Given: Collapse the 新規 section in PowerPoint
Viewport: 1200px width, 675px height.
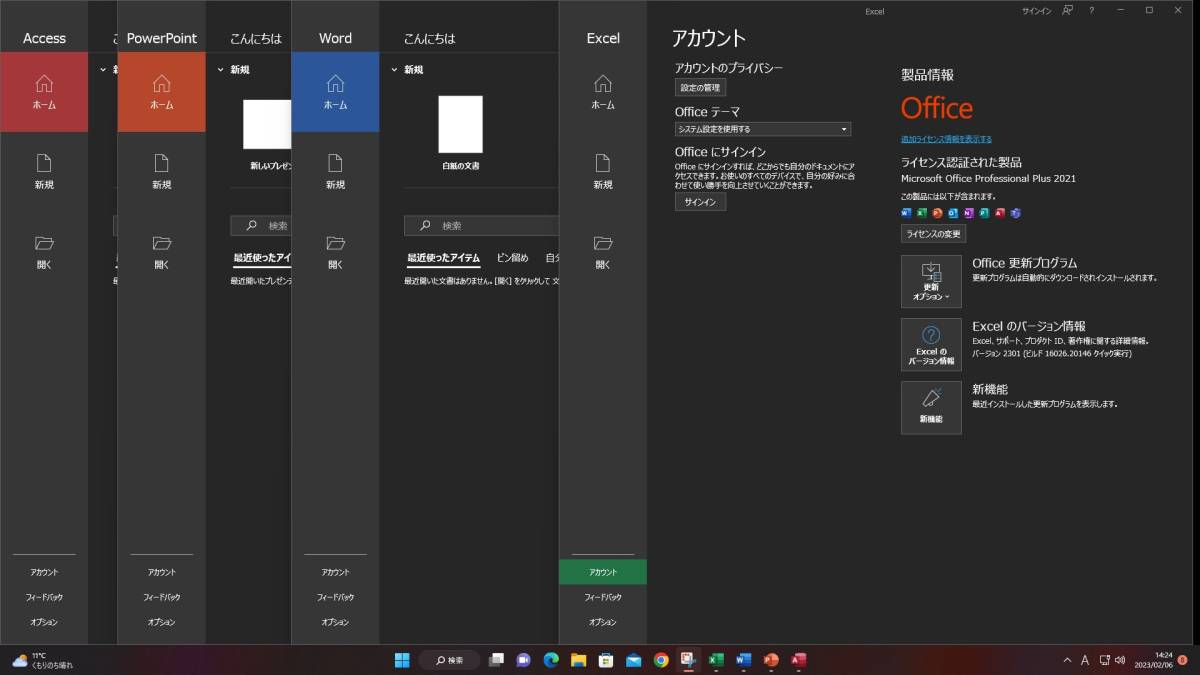Looking at the screenshot, I should coord(221,70).
